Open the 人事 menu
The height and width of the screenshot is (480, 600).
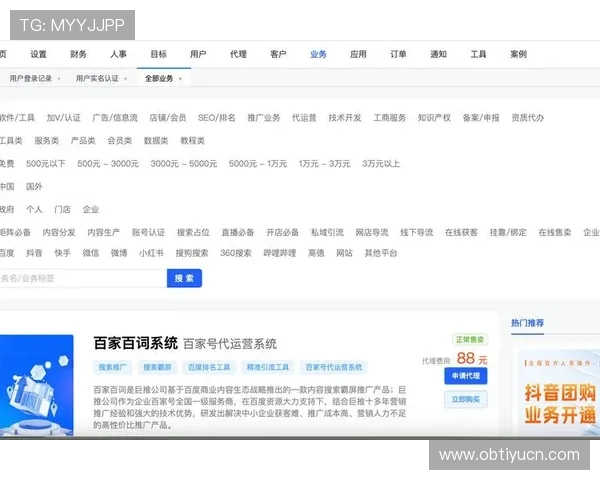tap(118, 54)
